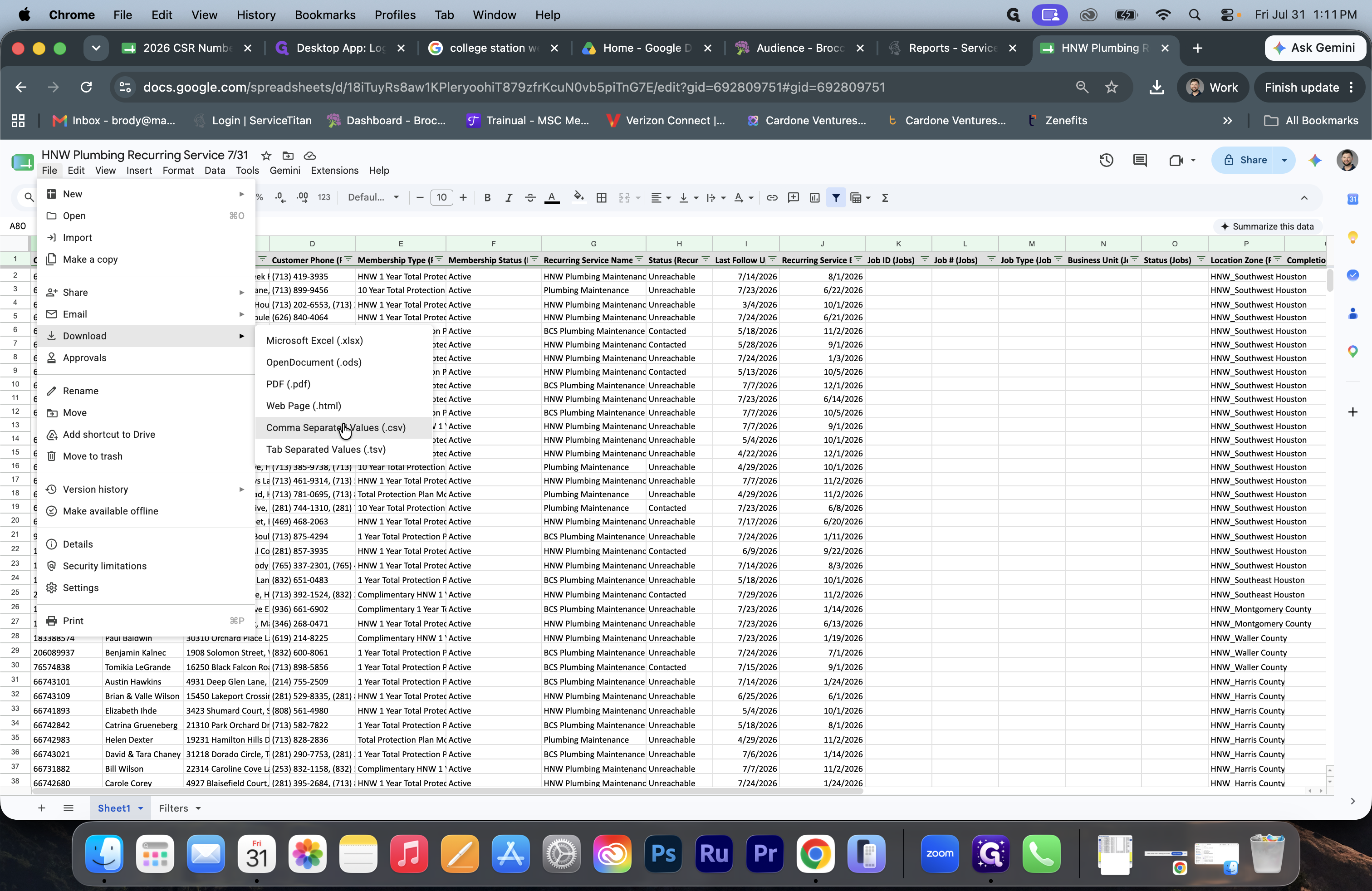
Task: Click Ask Gemini button in Chrome
Action: click(1315, 48)
